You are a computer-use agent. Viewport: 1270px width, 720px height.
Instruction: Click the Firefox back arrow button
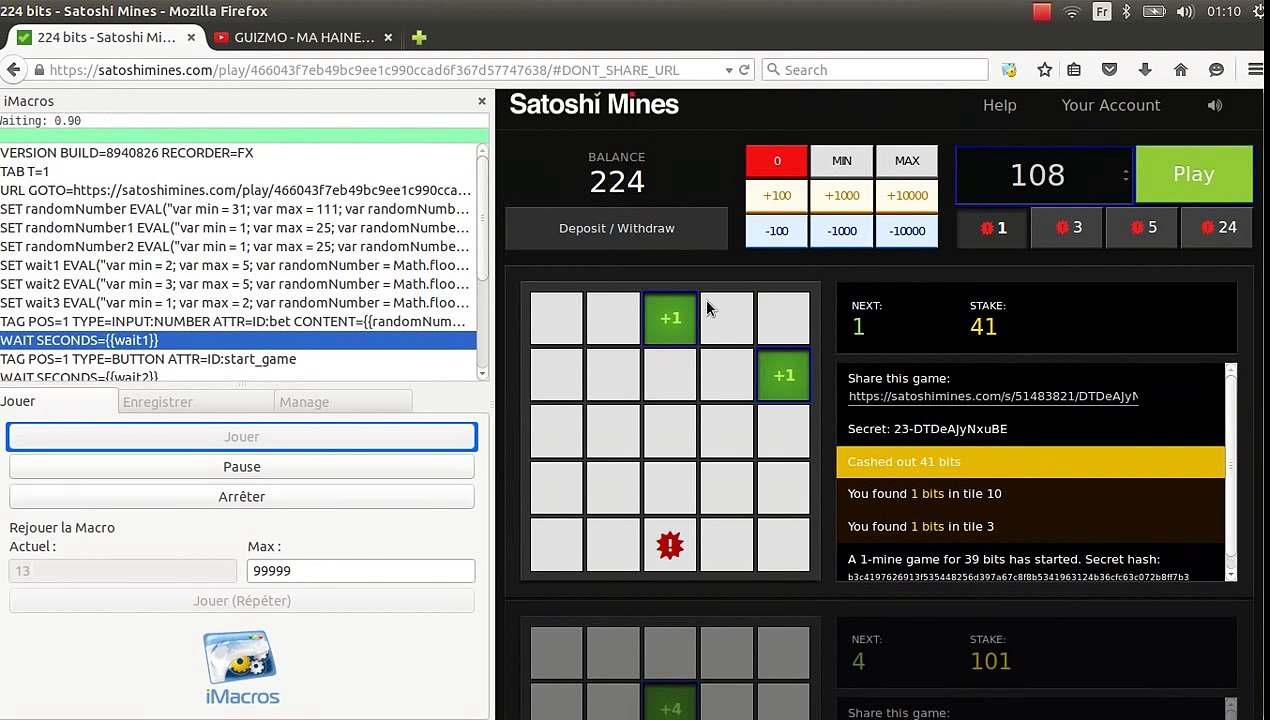[13, 70]
